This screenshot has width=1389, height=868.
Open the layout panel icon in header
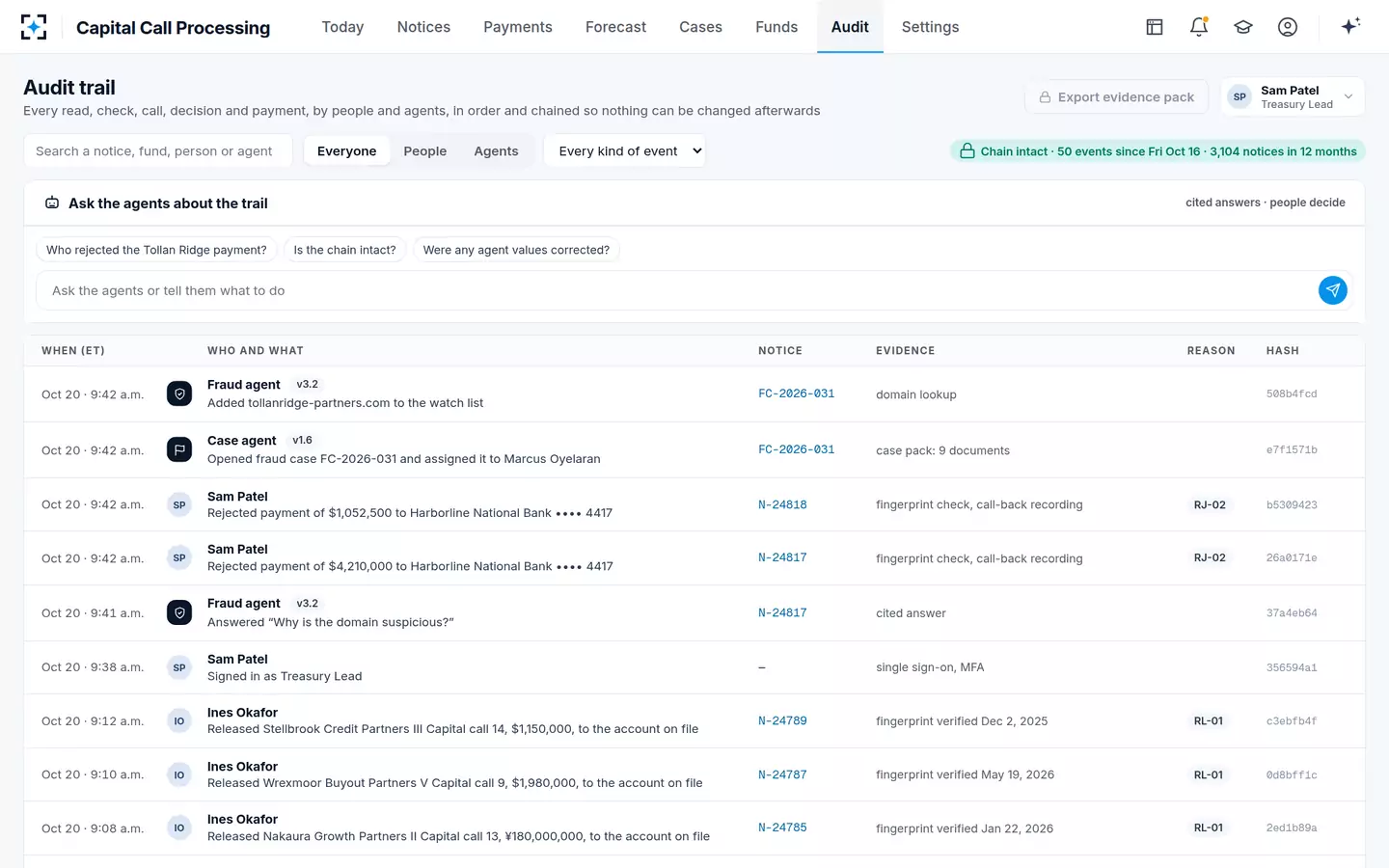pyautogui.click(x=1155, y=27)
